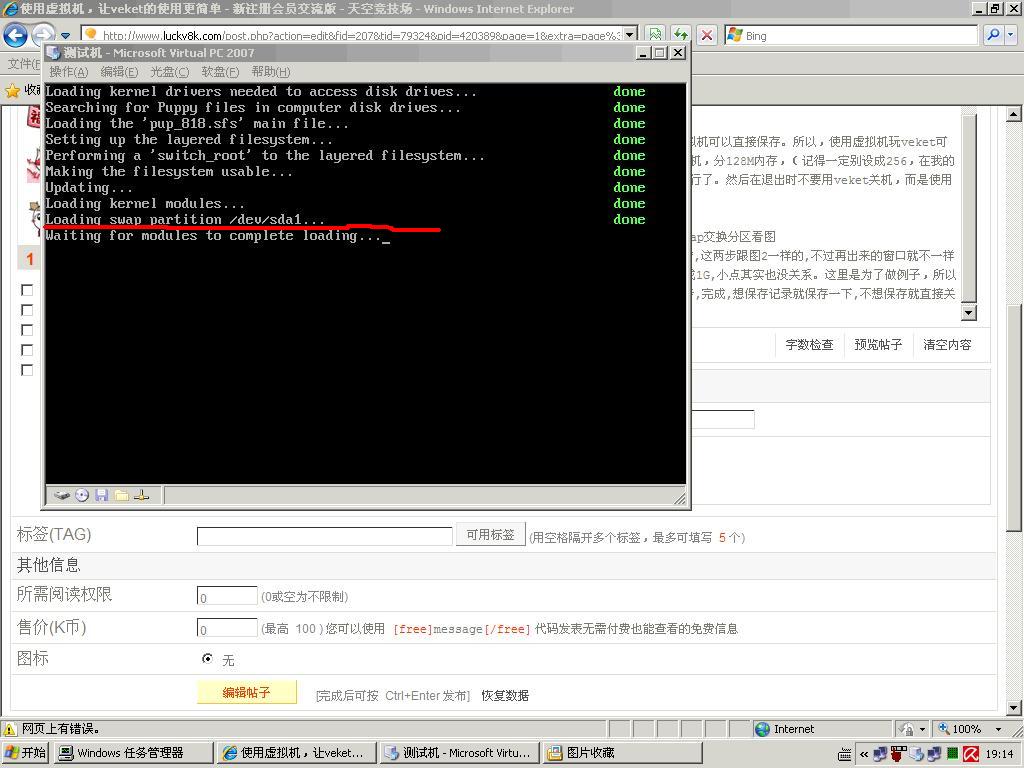Open the zoom level dropdown next to 100%
Screen dimensions: 1024x768
[999, 729]
